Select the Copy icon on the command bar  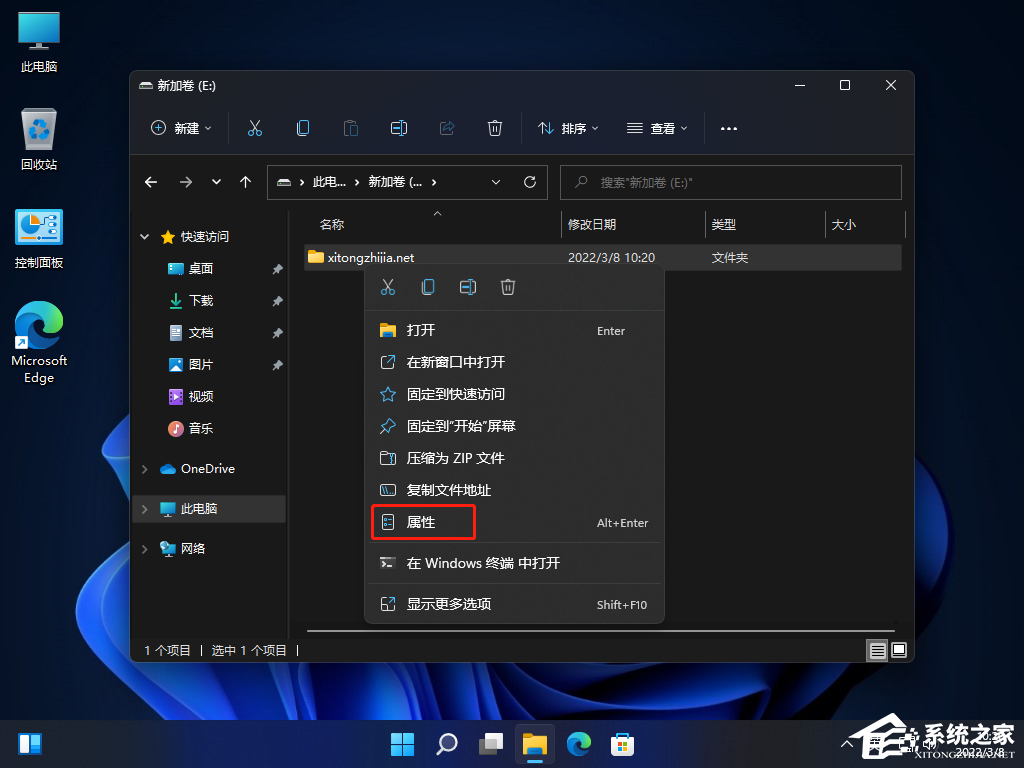[302, 128]
